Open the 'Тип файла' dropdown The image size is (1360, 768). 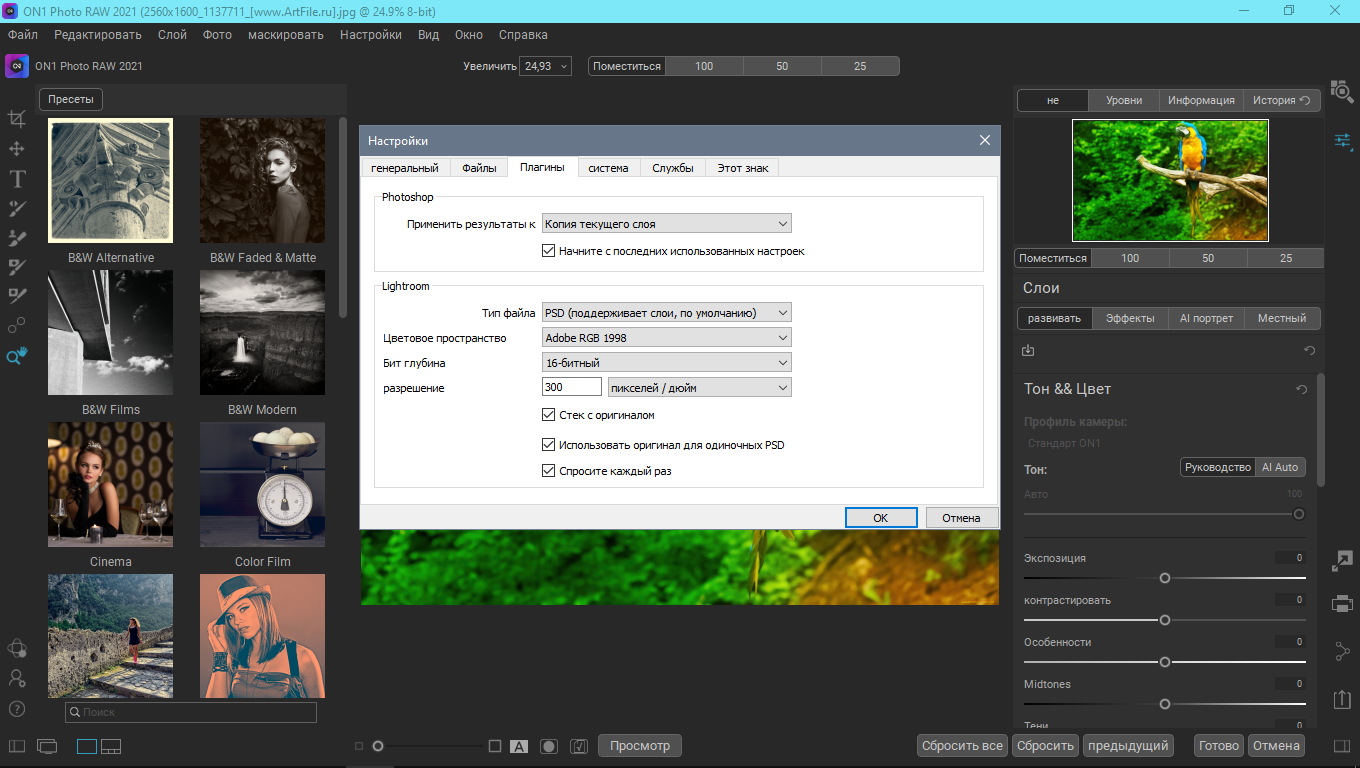666,313
